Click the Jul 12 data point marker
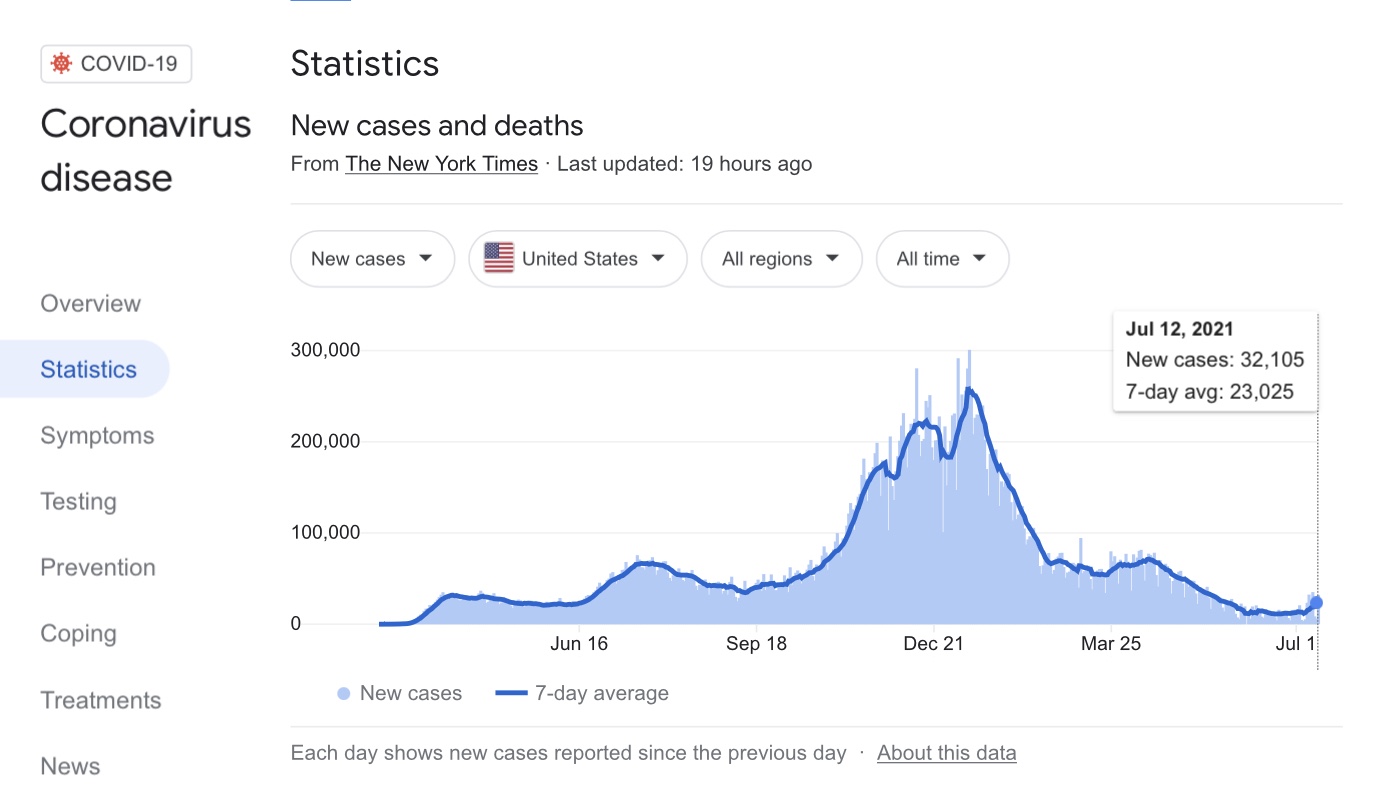 click(x=1316, y=602)
